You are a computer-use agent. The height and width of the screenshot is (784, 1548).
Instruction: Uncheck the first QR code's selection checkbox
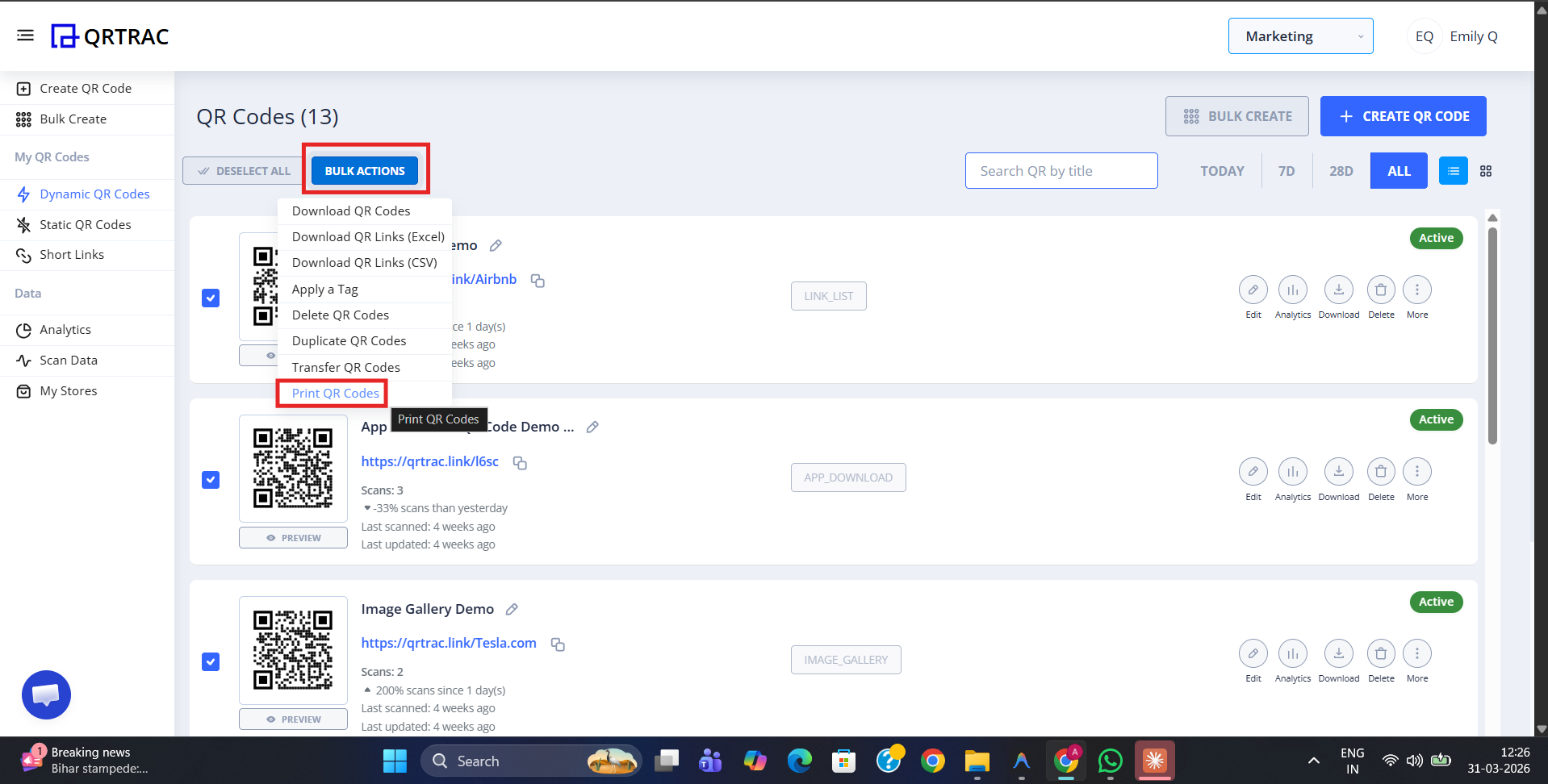210,298
